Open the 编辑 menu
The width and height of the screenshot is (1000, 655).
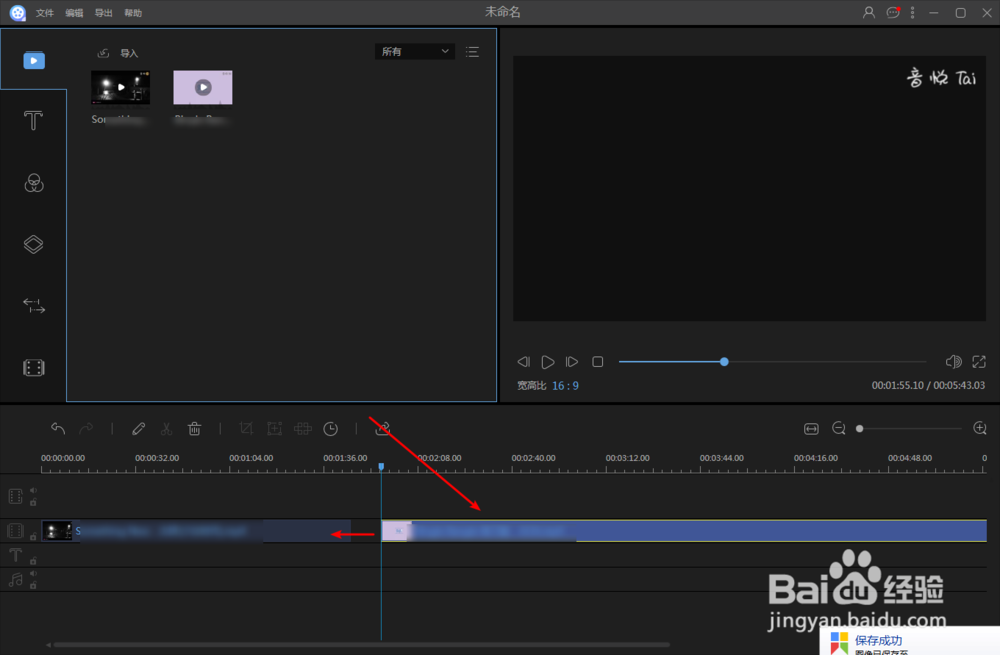coord(74,13)
